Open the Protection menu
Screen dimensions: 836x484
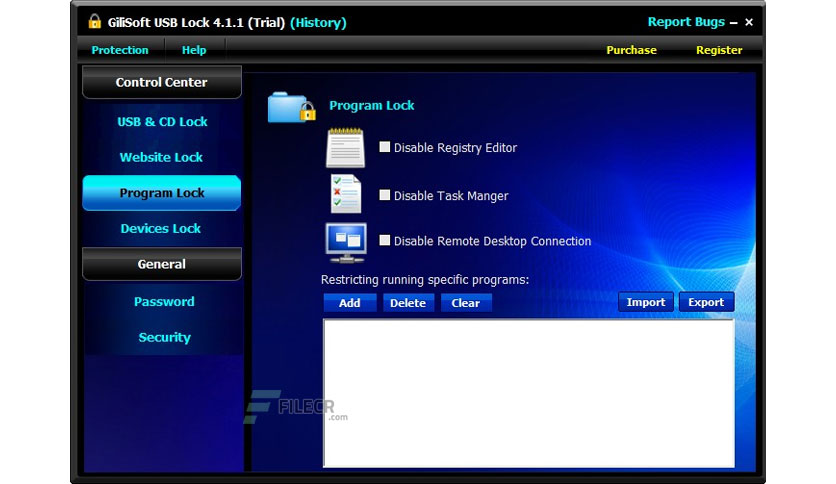click(x=120, y=50)
